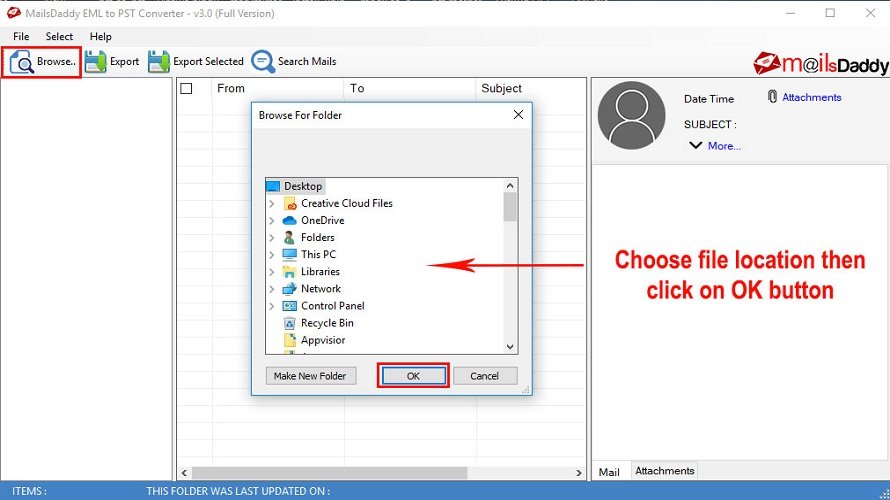Expand the Network tree node
This screenshot has height=500, width=890.
click(x=272, y=288)
